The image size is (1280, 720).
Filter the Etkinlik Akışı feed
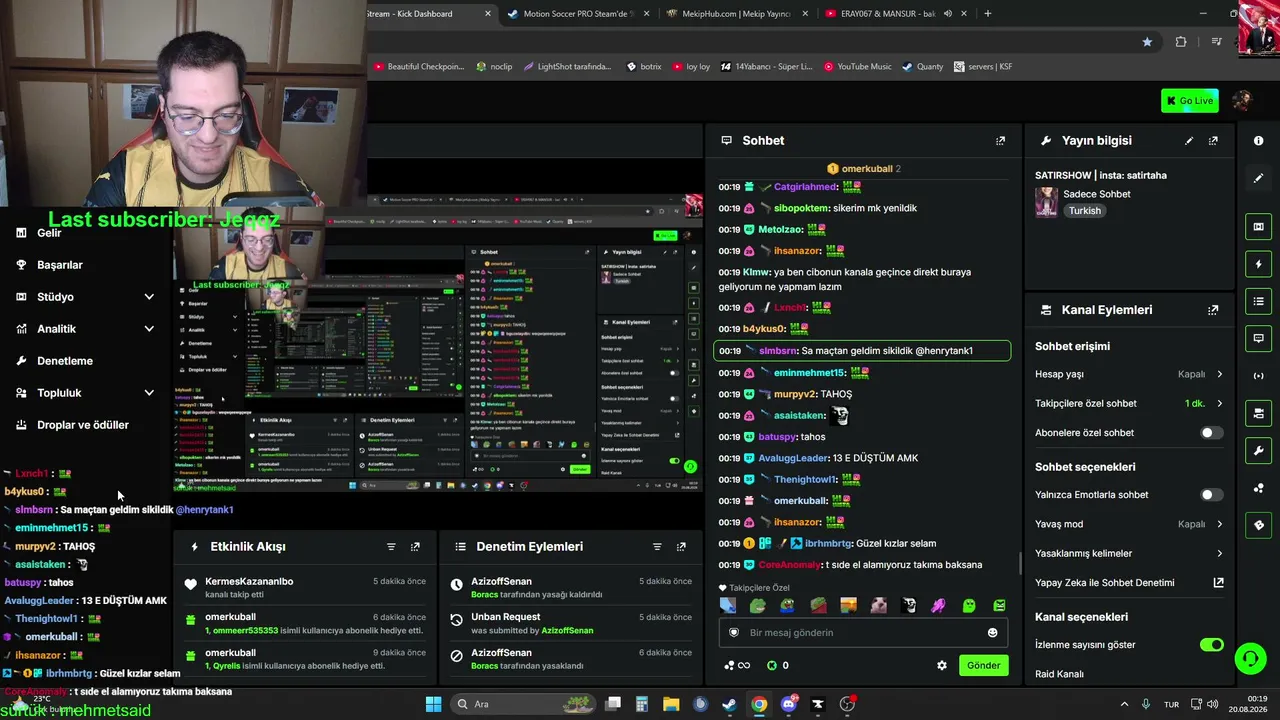391,547
